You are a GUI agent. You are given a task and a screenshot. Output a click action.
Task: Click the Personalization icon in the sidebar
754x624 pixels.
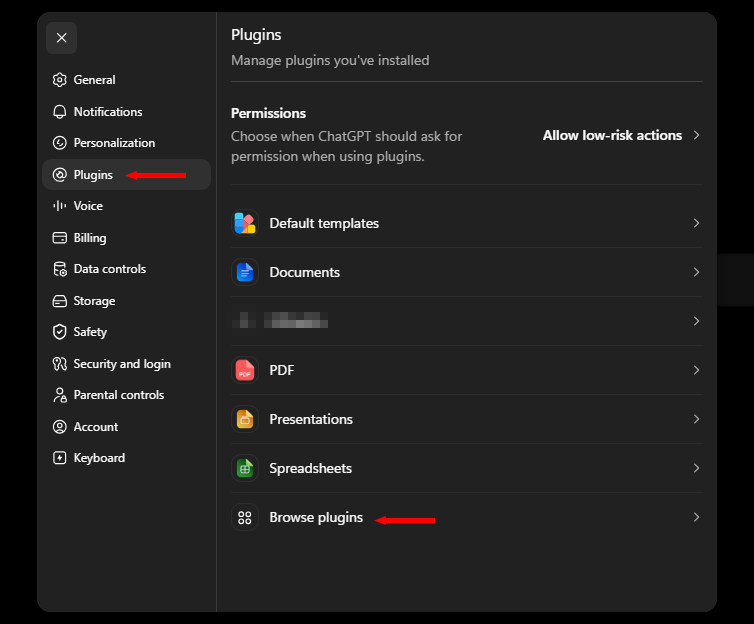pos(60,143)
